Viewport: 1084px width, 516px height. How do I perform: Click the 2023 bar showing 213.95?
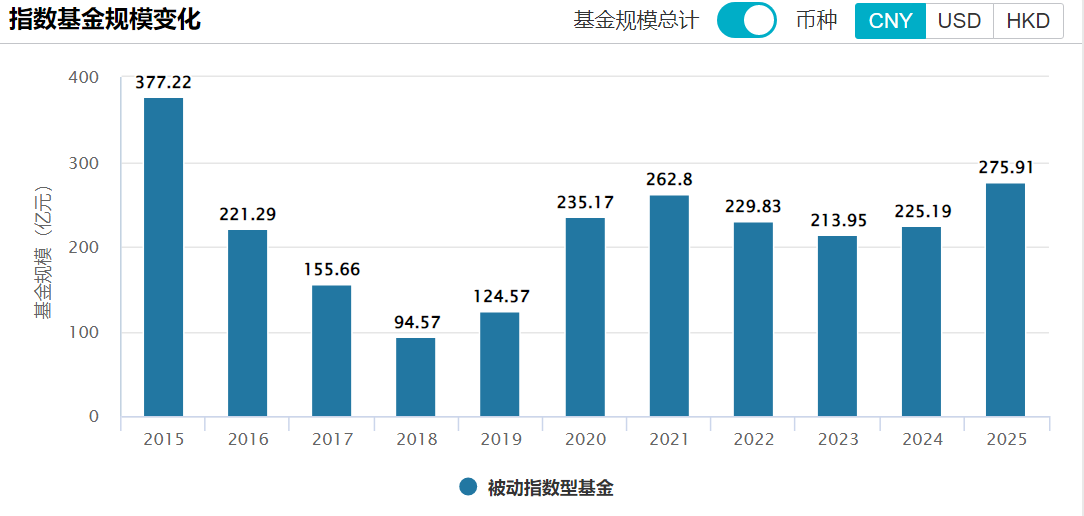[x=837, y=326]
